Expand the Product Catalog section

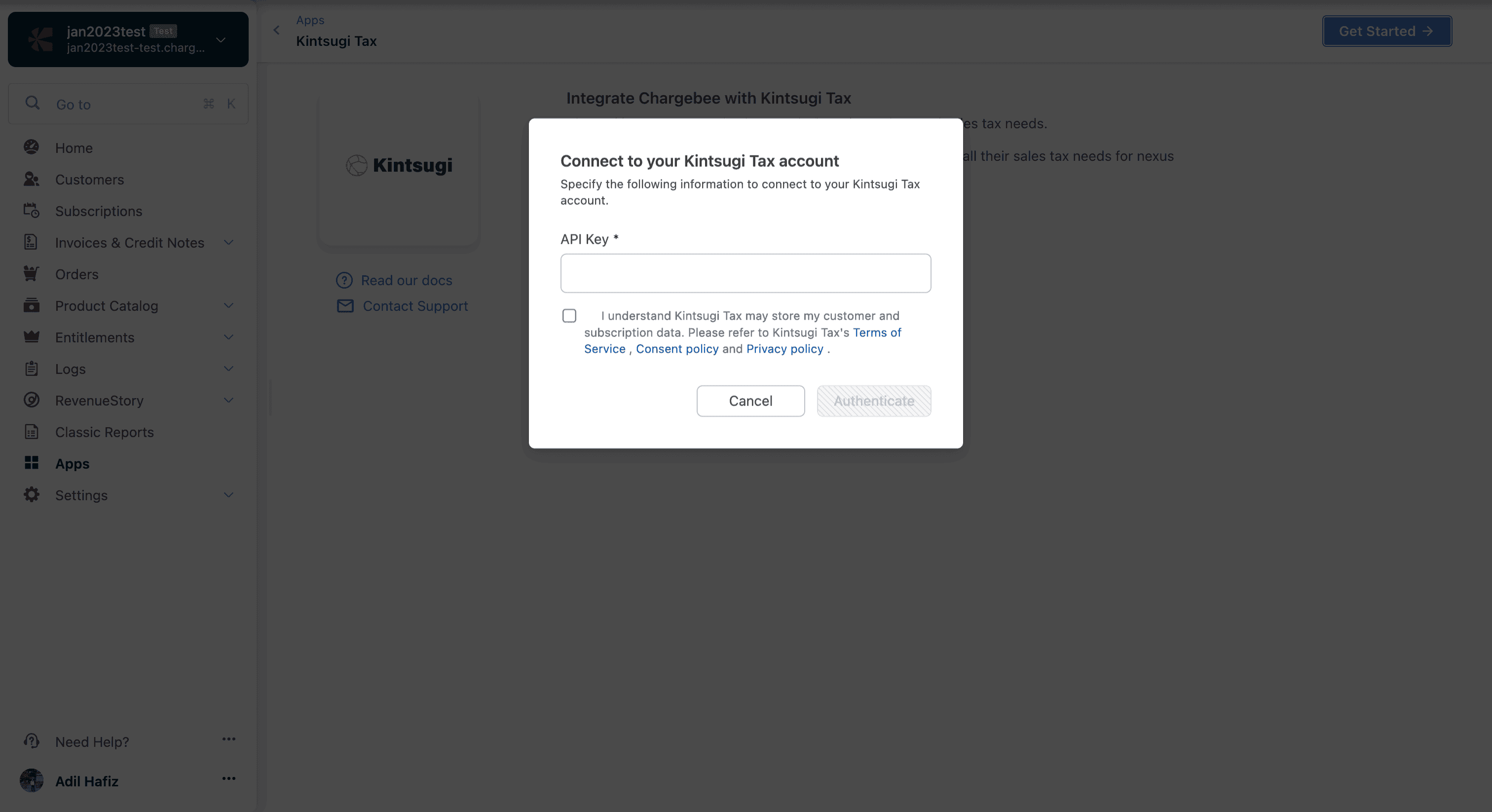click(x=228, y=305)
